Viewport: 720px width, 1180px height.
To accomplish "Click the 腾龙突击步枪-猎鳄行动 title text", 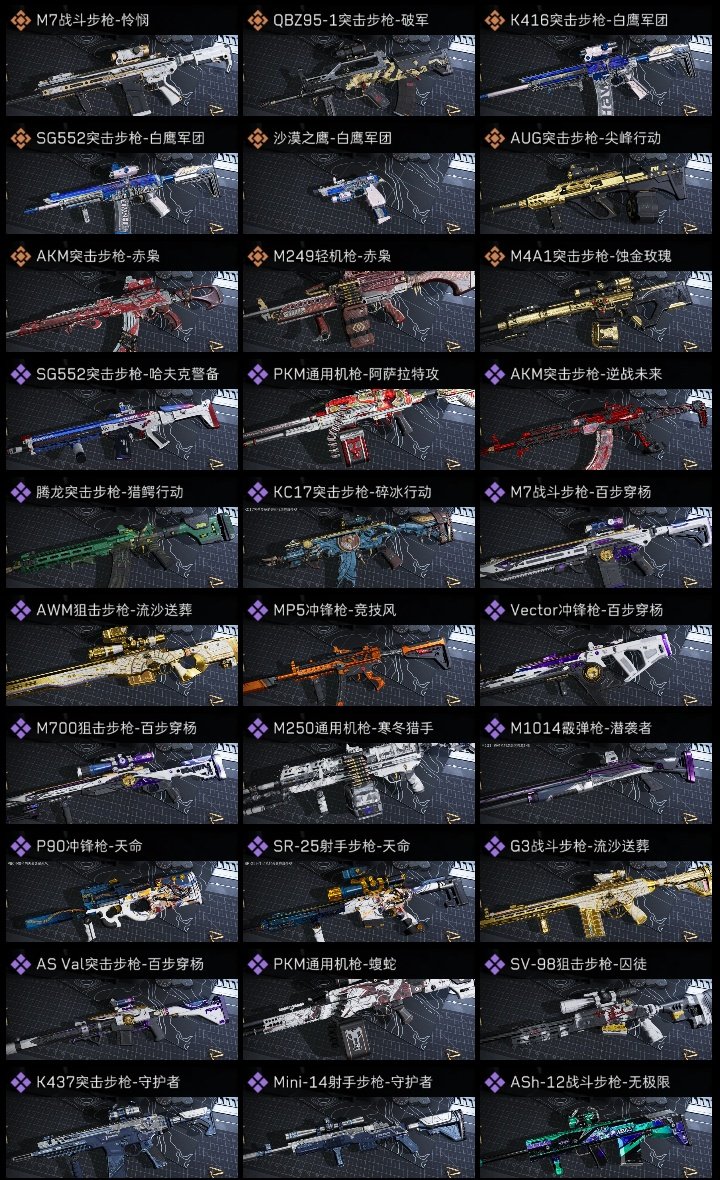I will coord(110,492).
